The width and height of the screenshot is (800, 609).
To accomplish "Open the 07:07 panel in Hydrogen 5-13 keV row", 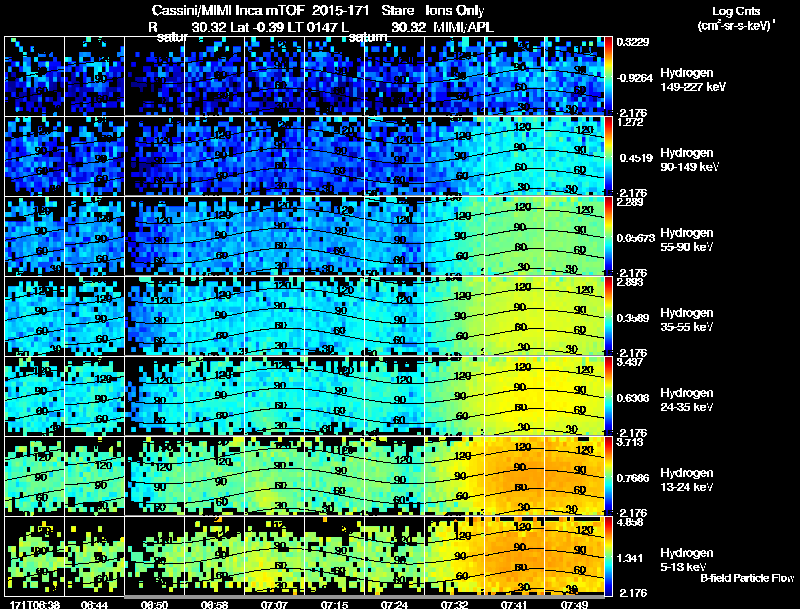I will (x=274, y=556).
